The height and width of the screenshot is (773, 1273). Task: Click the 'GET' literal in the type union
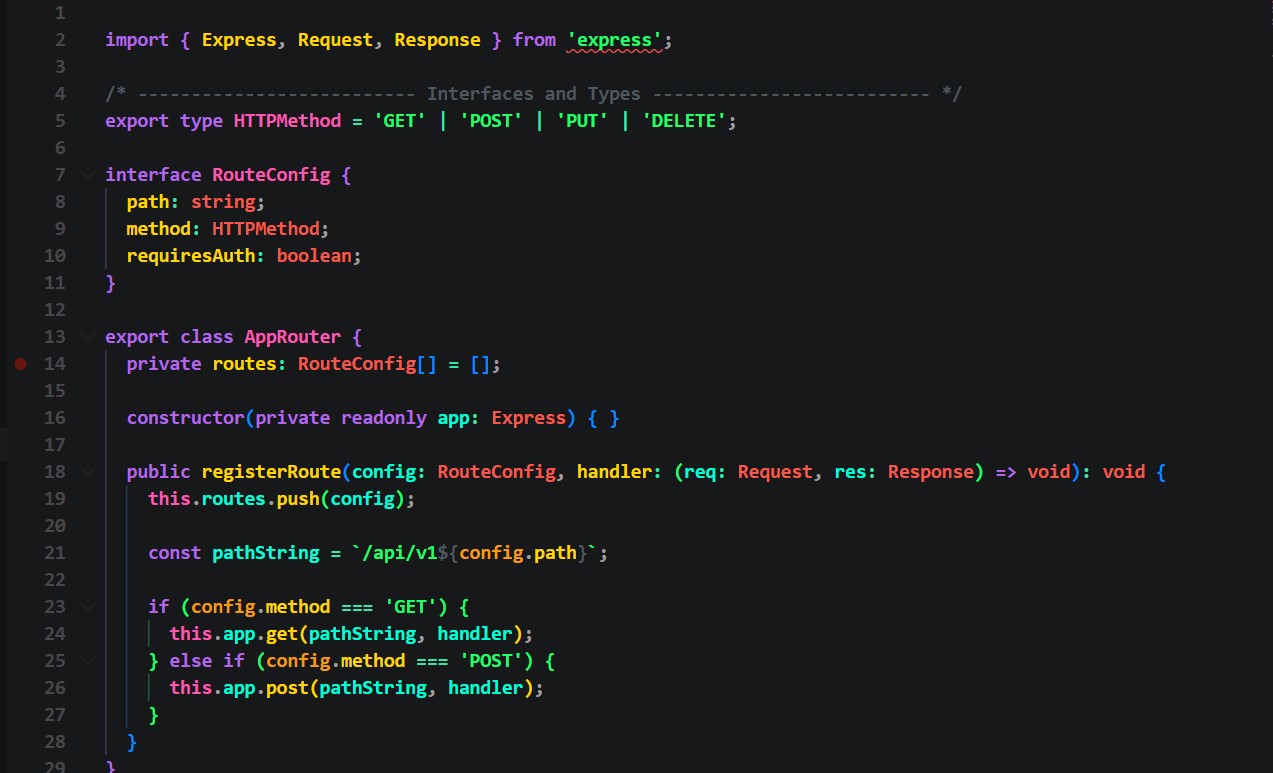[x=399, y=121]
